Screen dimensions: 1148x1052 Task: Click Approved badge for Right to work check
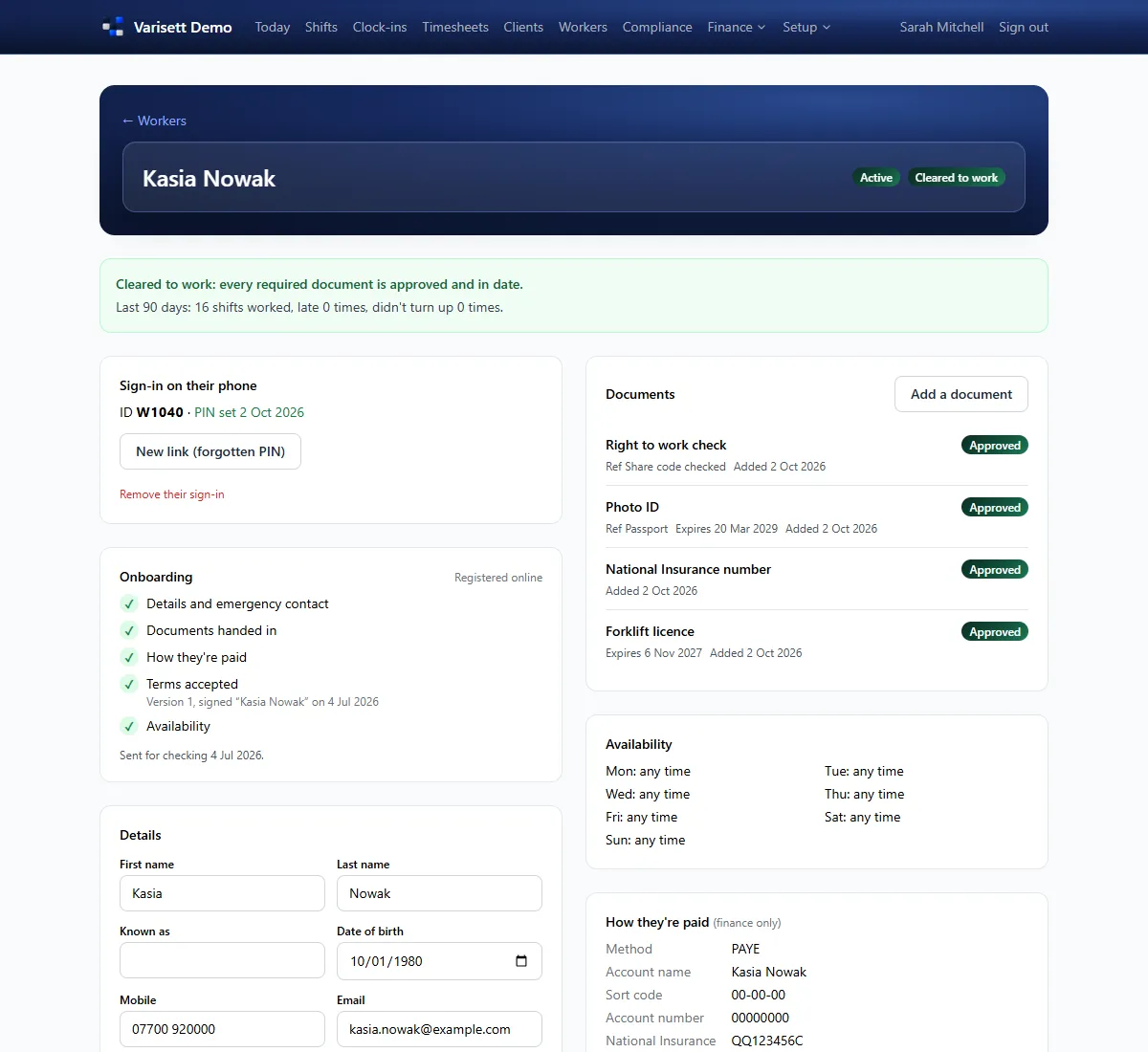point(995,446)
